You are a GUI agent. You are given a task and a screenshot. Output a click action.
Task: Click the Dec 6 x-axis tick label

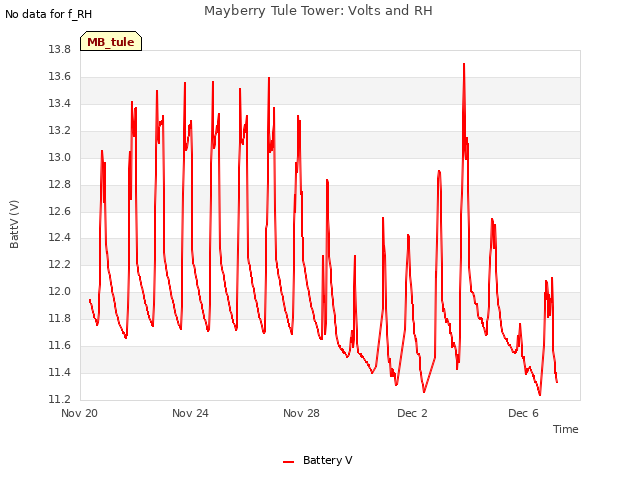pos(523,413)
